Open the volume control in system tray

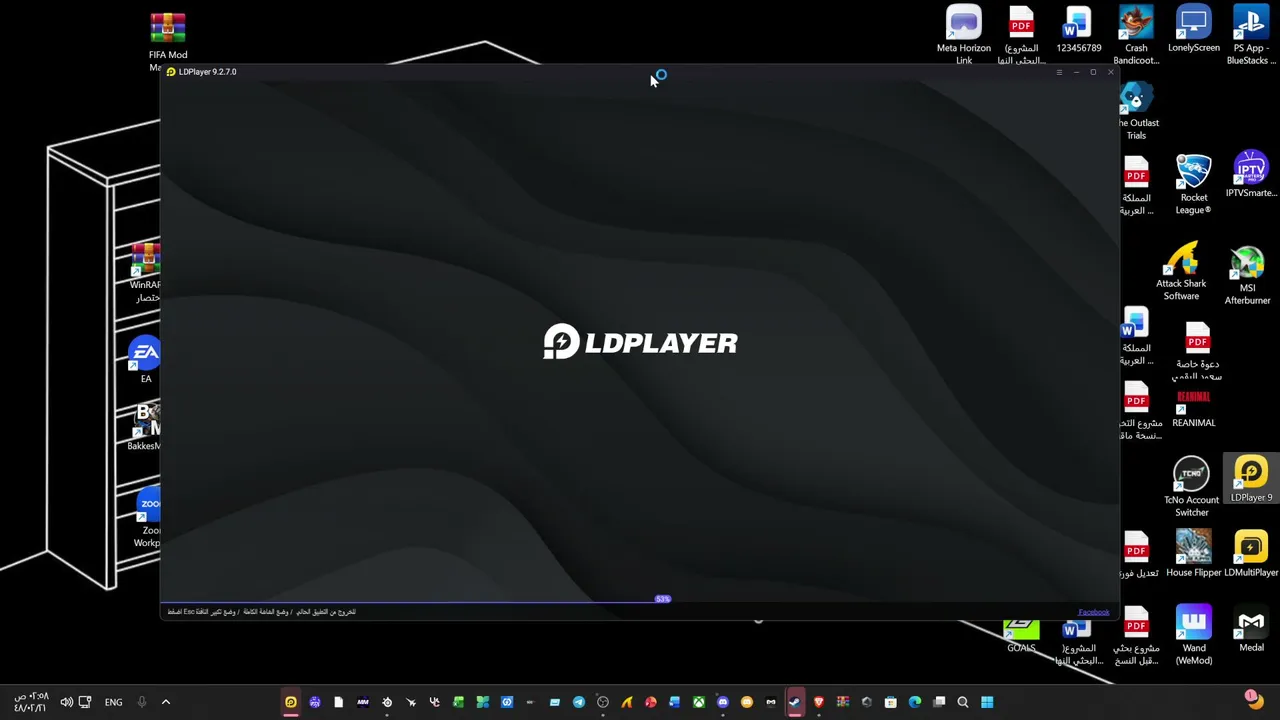pos(66,702)
